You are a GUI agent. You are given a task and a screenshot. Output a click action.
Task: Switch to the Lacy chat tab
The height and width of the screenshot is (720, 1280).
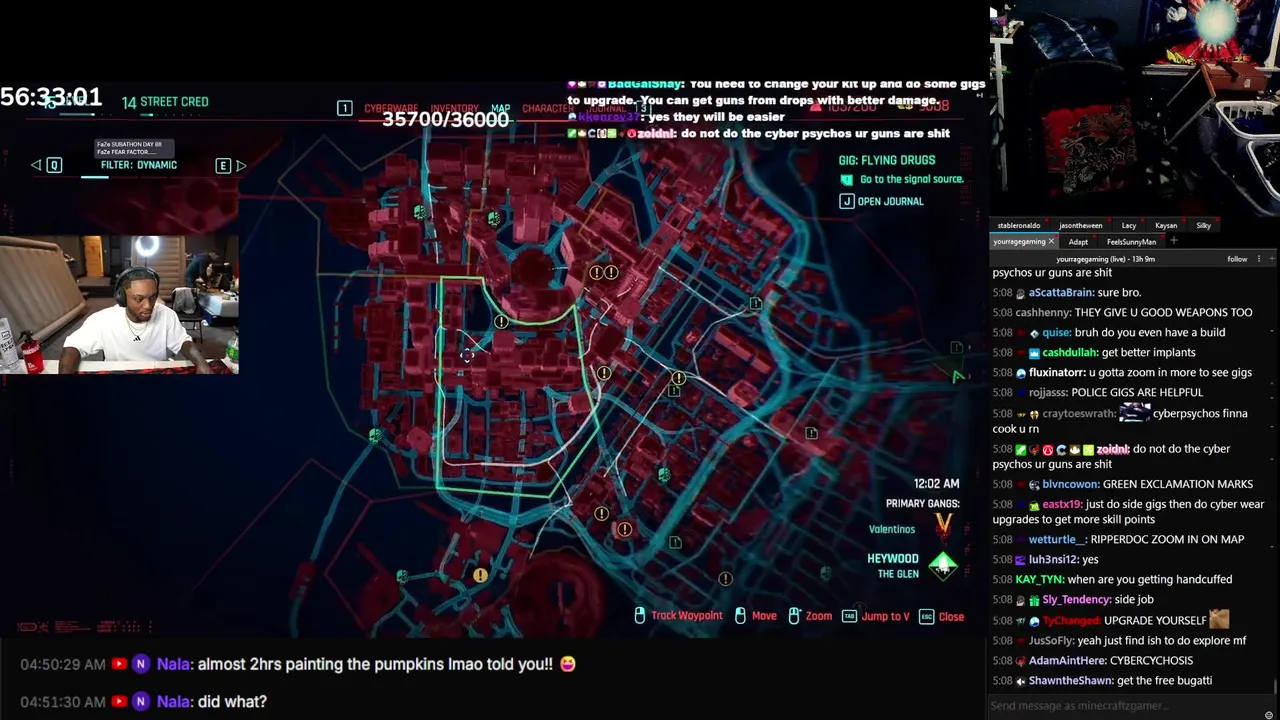1129,225
